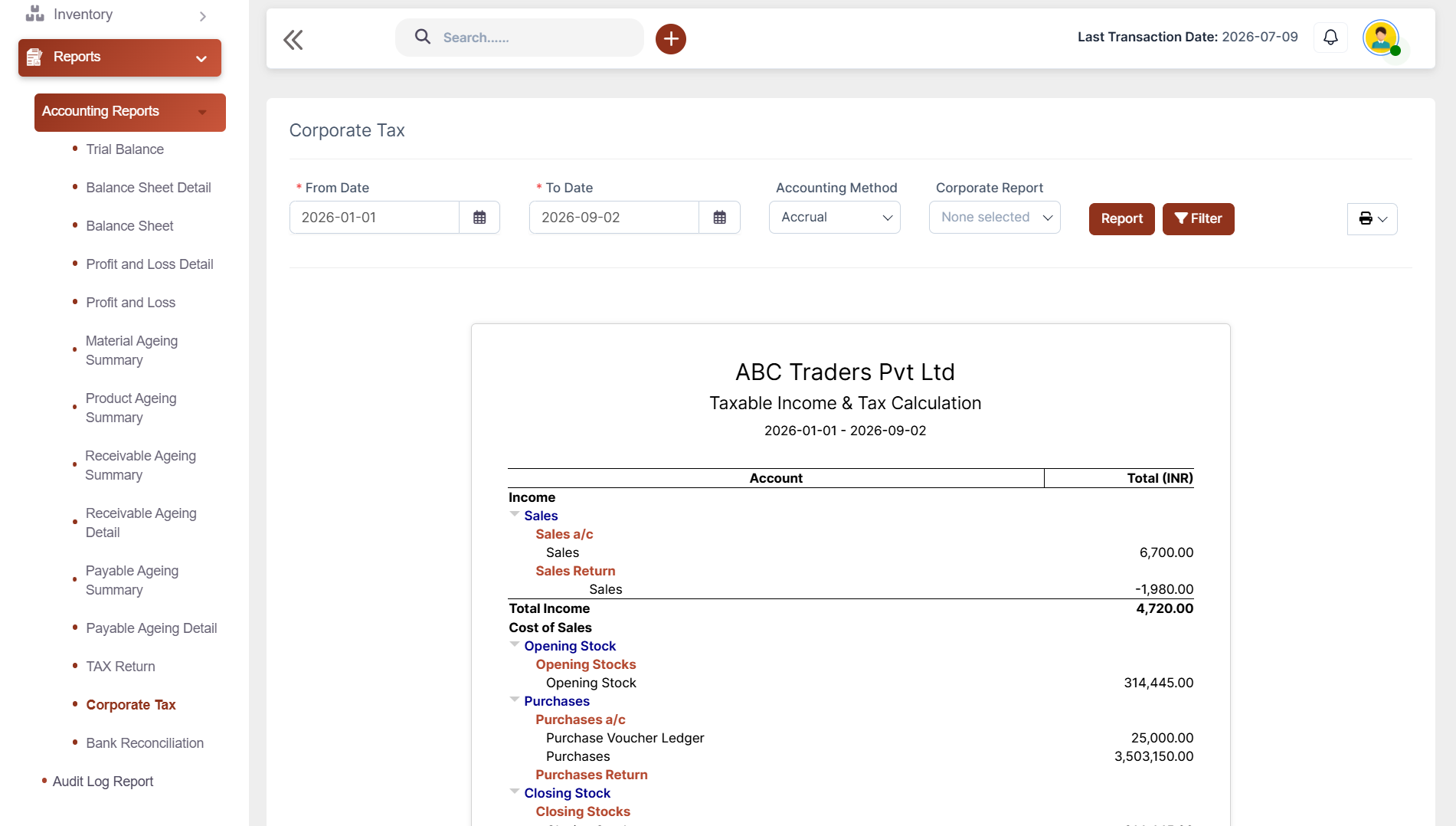
Task: Open Accounting Method dropdown
Action: pyautogui.click(x=834, y=218)
